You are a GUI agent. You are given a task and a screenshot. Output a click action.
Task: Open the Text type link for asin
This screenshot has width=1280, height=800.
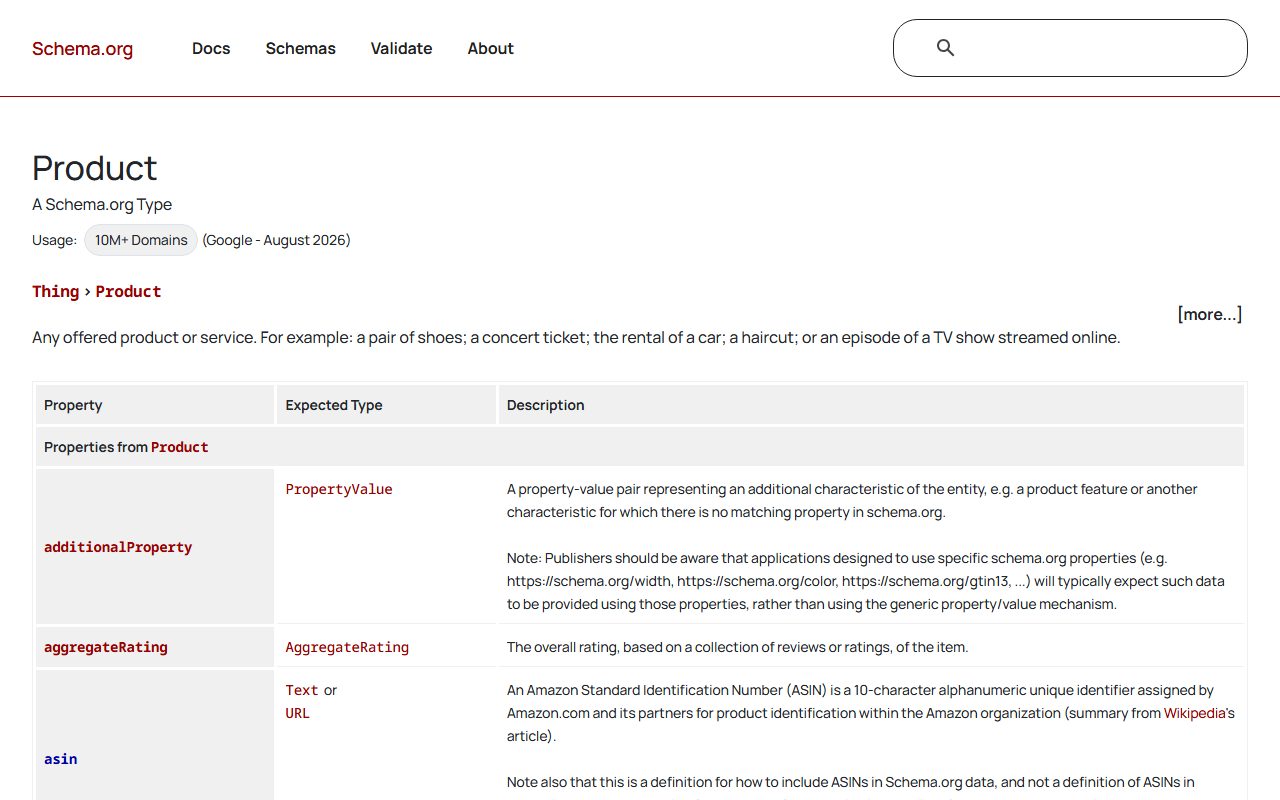click(x=302, y=690)
